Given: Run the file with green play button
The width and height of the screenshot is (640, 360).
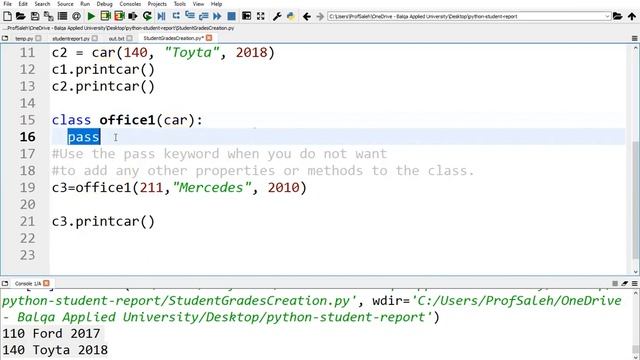Looking at the screenshot, I should click(x=91, y=16).
